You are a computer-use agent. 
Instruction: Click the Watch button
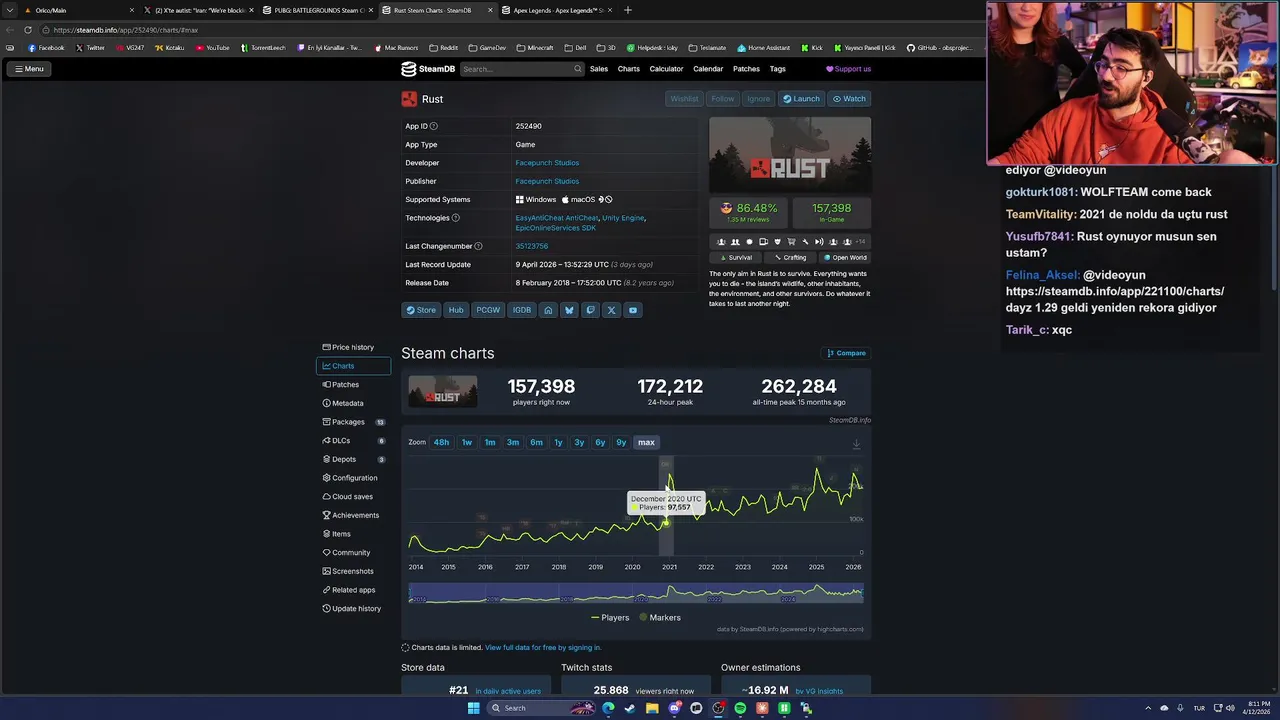pyautogui.click(x=850, y=99)
